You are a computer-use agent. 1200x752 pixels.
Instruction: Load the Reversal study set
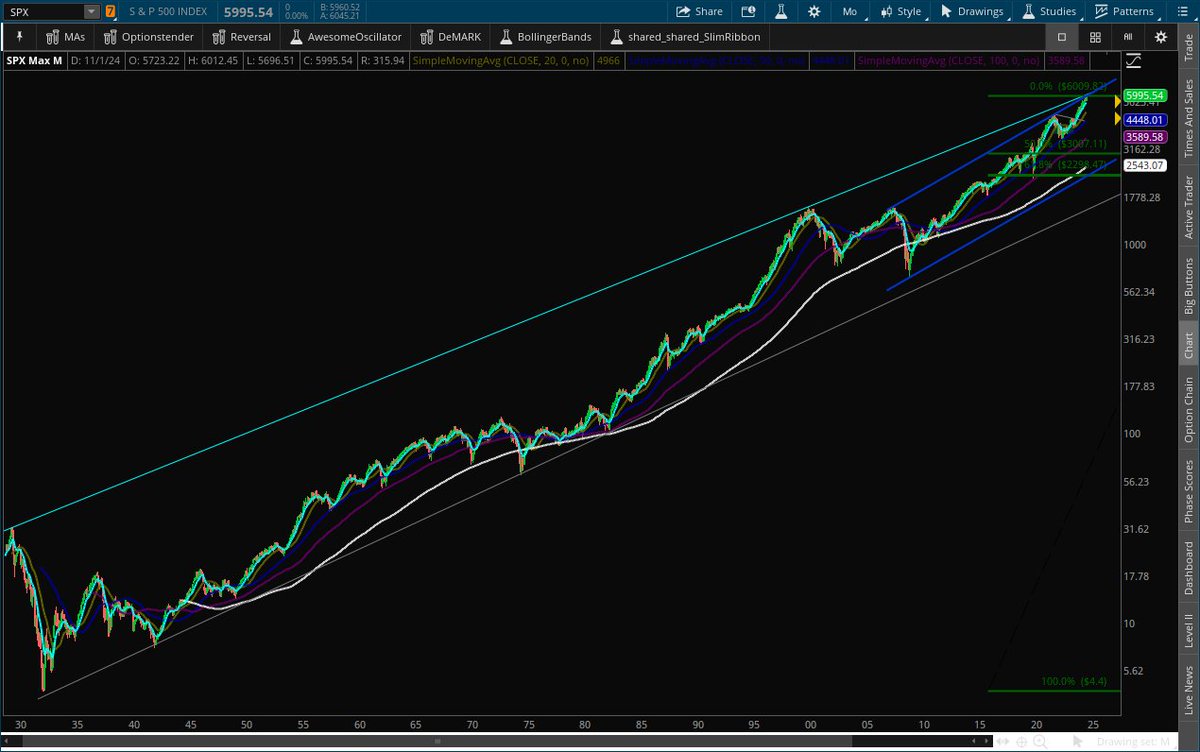coord(240,37)
